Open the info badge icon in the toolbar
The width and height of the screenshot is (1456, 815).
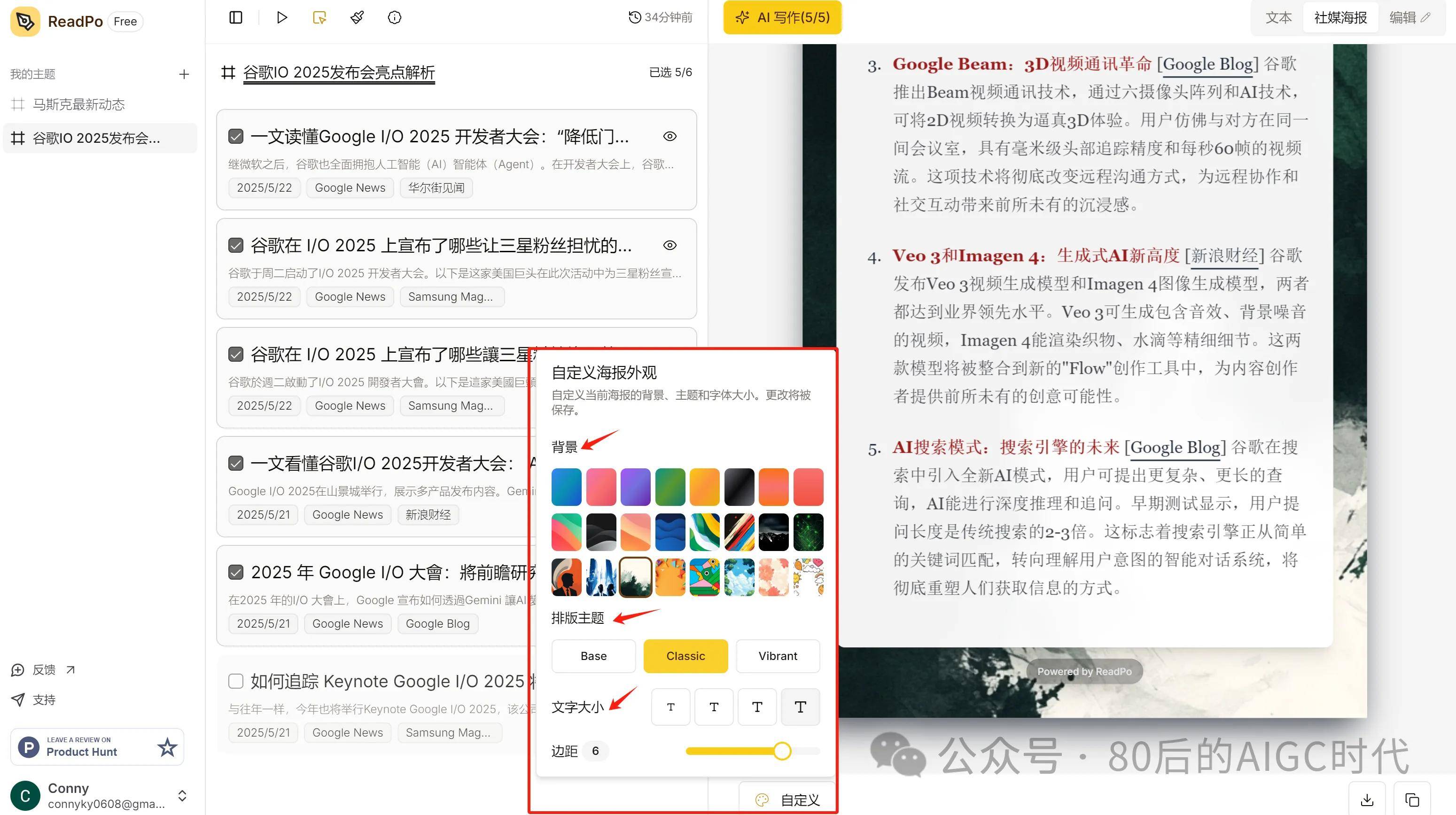(394, 17)
